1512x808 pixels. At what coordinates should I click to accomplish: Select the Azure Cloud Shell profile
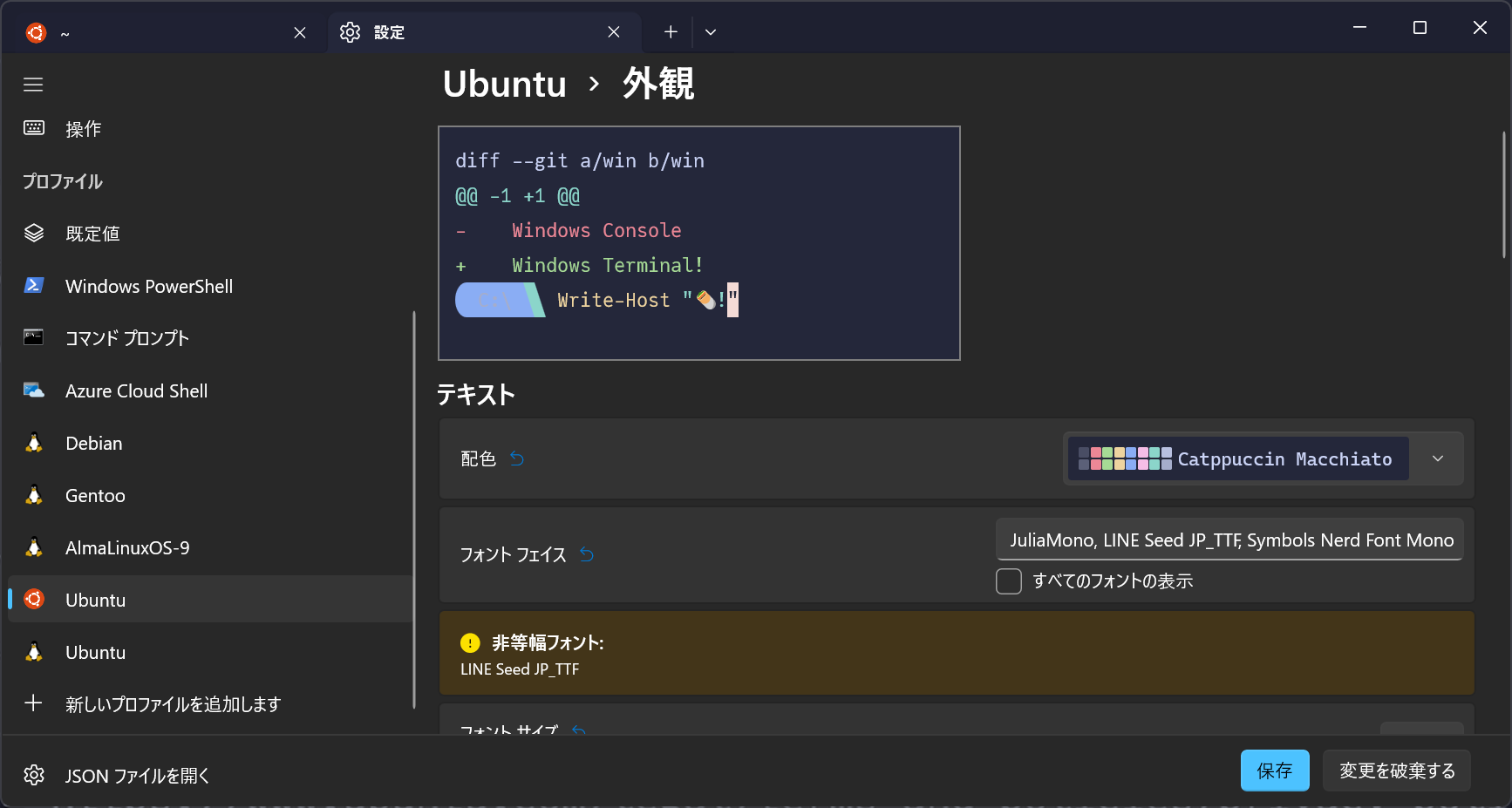[209, 390]
